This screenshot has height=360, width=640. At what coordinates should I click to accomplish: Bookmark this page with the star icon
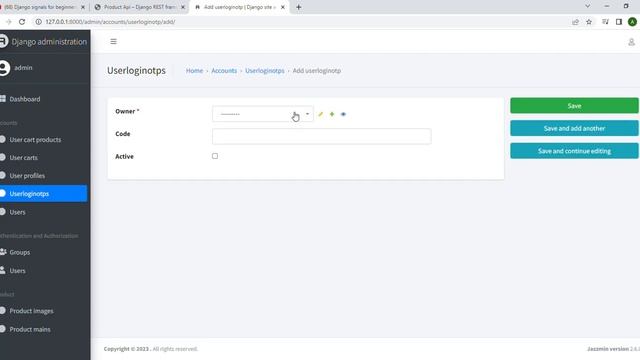click(x=589, y=22)
